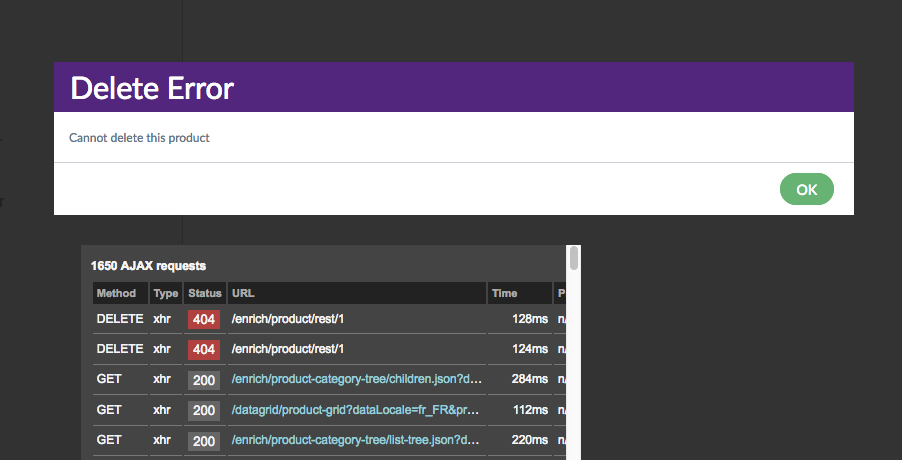
Task: Click the 'Delete Error' dialog title
Action: coord(152,88)
